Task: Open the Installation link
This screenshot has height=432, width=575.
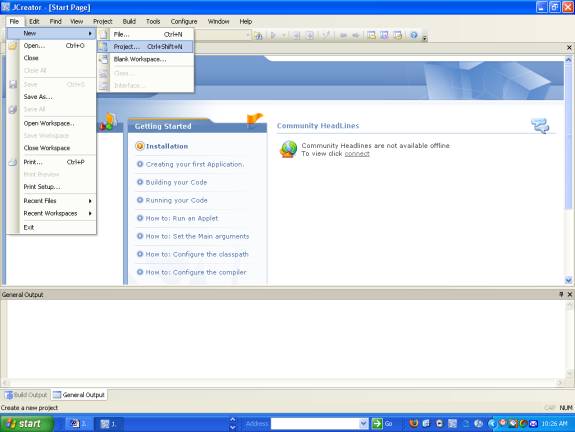Action: 167,146
